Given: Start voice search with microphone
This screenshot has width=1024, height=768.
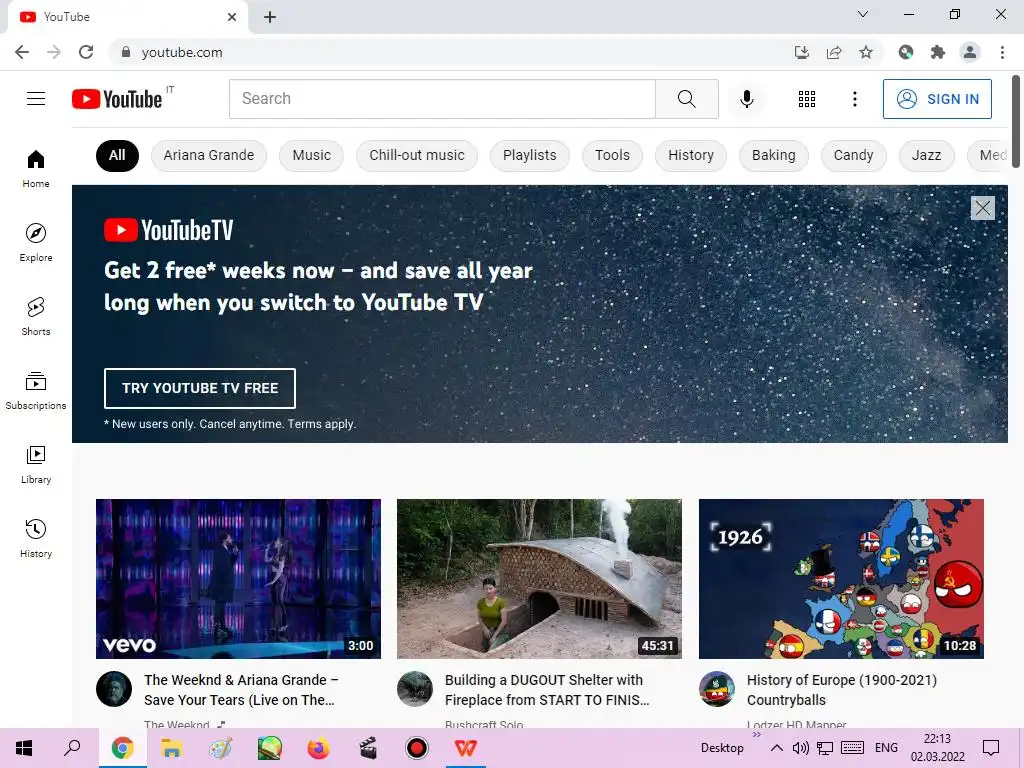Looking at the screenshot, I should coord(746,99).
